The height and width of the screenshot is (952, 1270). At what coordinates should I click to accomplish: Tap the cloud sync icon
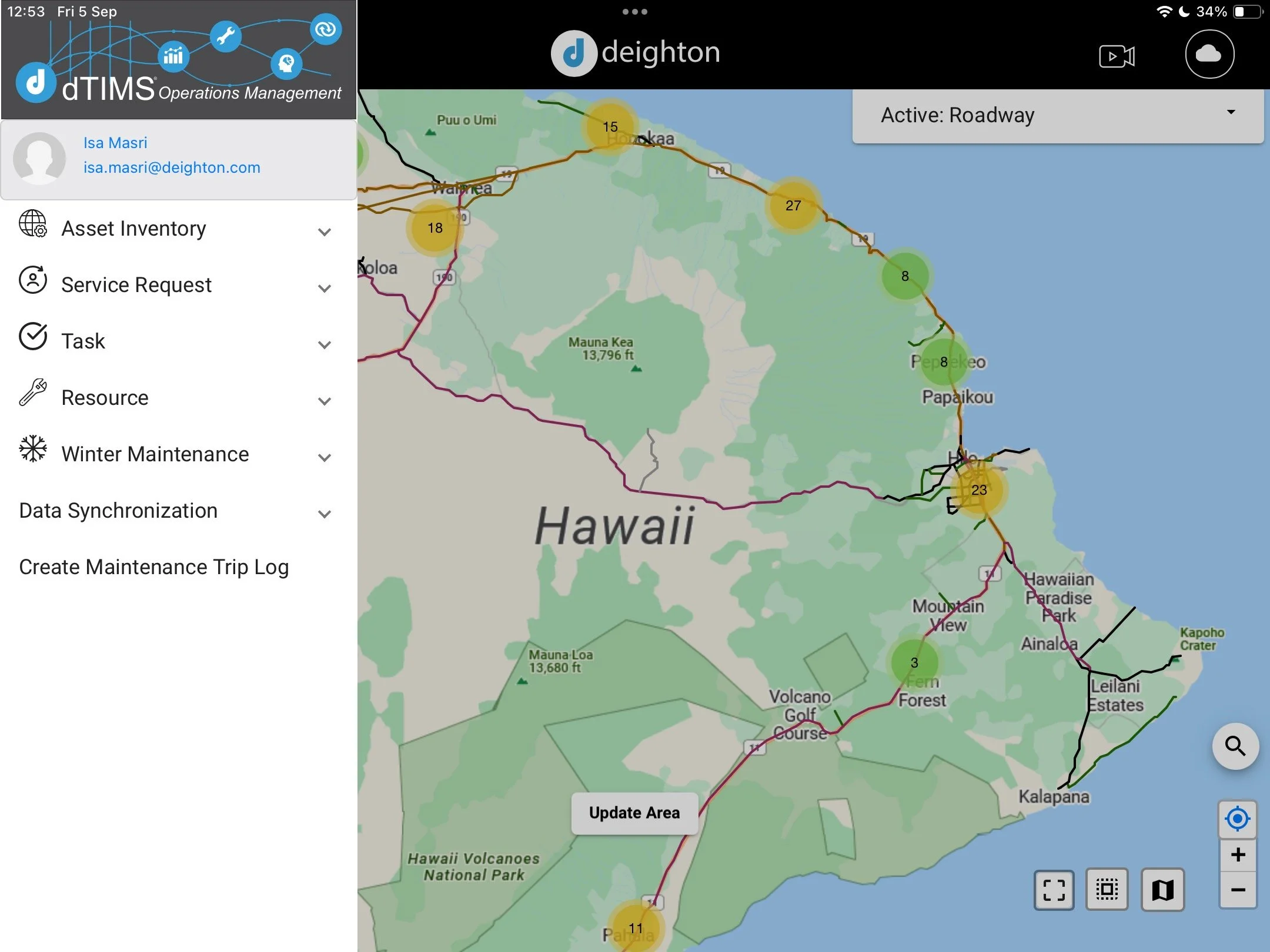1209,55
